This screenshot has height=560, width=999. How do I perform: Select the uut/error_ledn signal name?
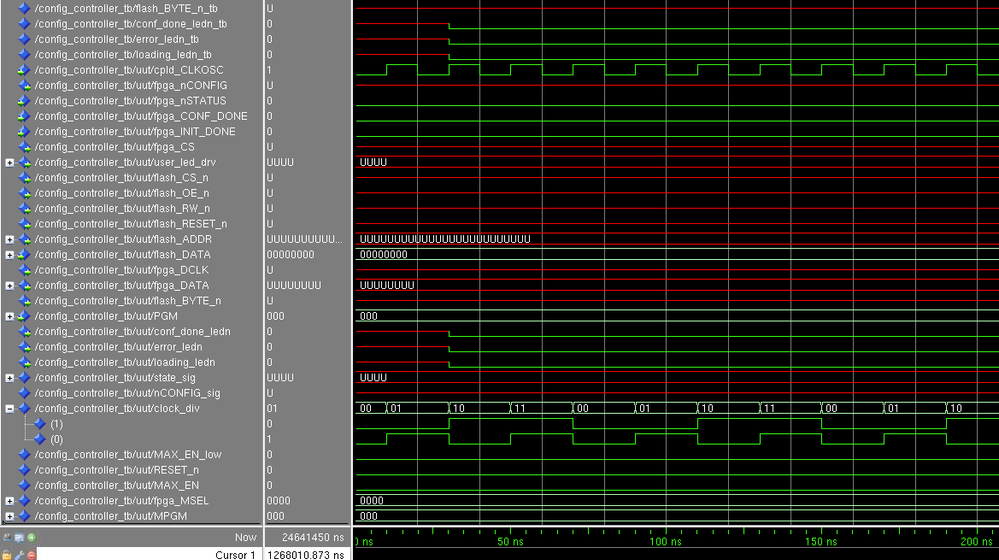click(119, 347)
